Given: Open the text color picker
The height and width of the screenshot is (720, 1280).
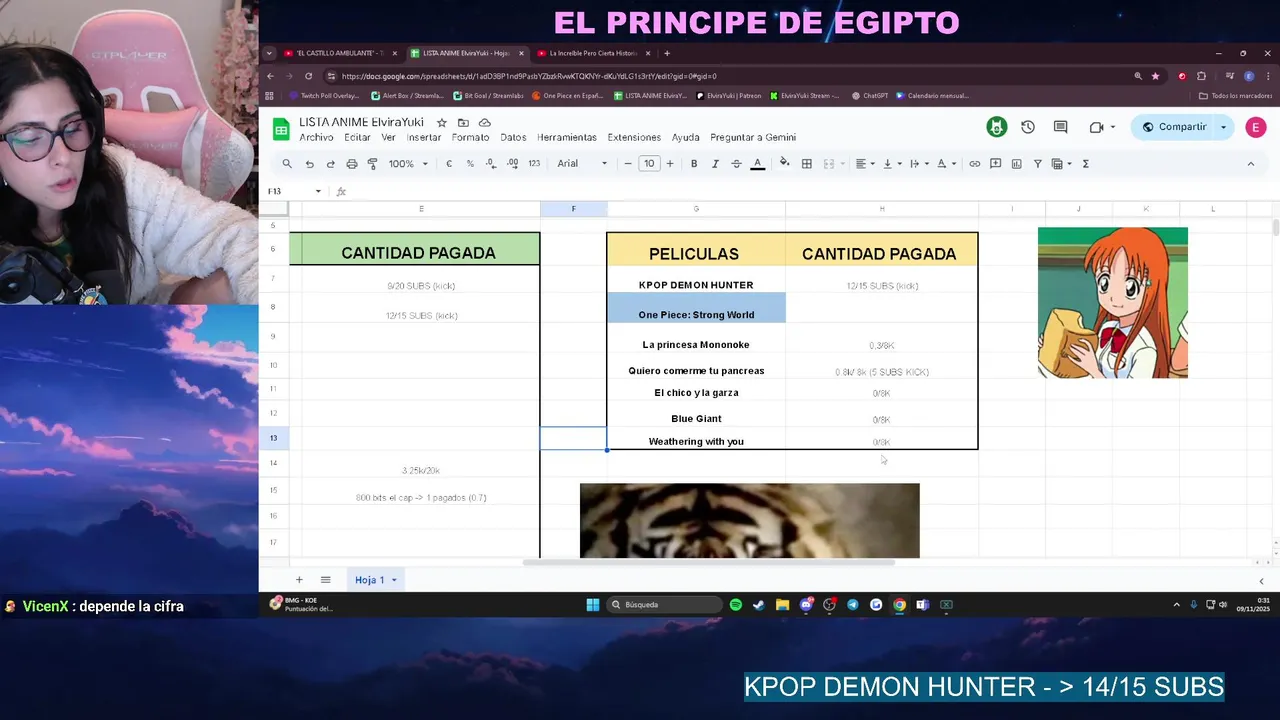Looking at the screenshot, I should pyautogui.click(x=758, y=164).
